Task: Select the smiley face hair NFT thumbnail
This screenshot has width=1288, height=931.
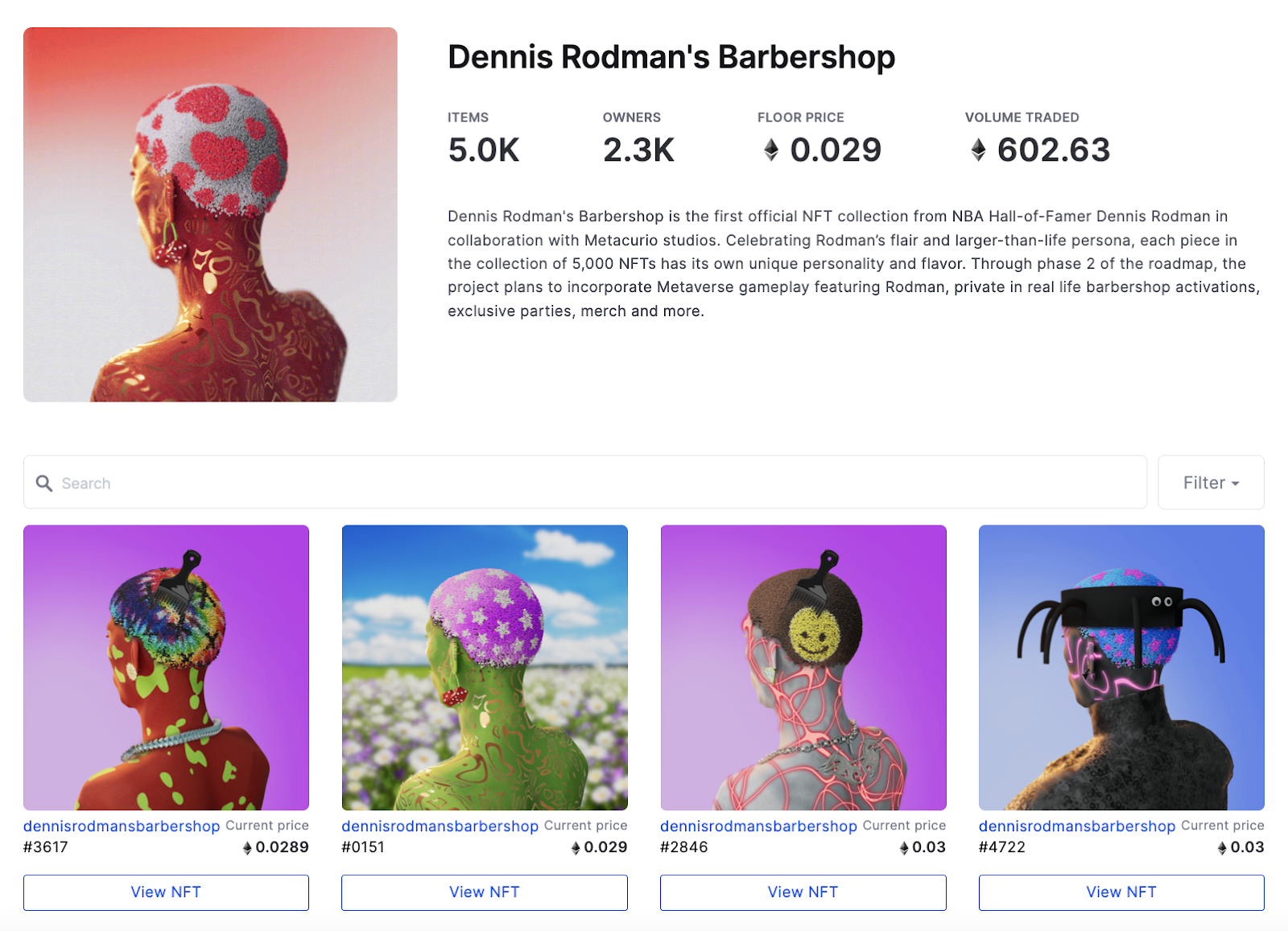Action: [x=803, y=668]
